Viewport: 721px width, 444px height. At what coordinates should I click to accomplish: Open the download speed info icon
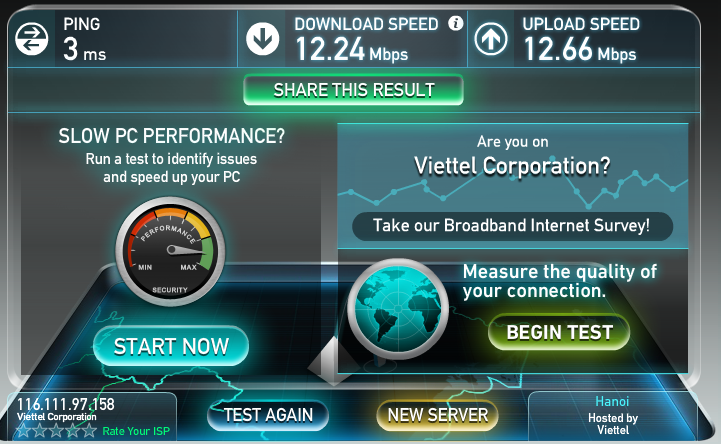455,23
